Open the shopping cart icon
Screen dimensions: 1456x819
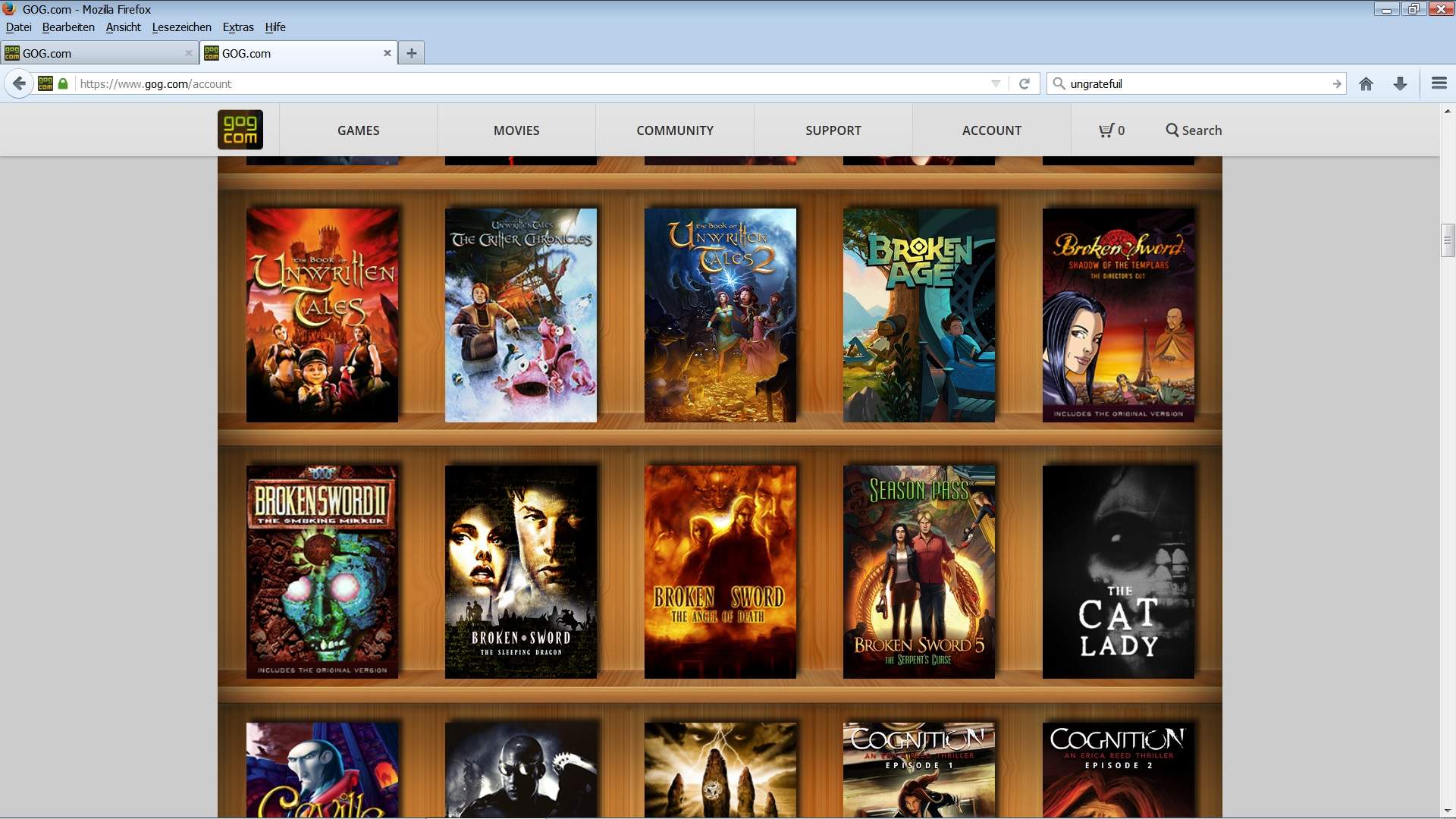coord(1106,130)
